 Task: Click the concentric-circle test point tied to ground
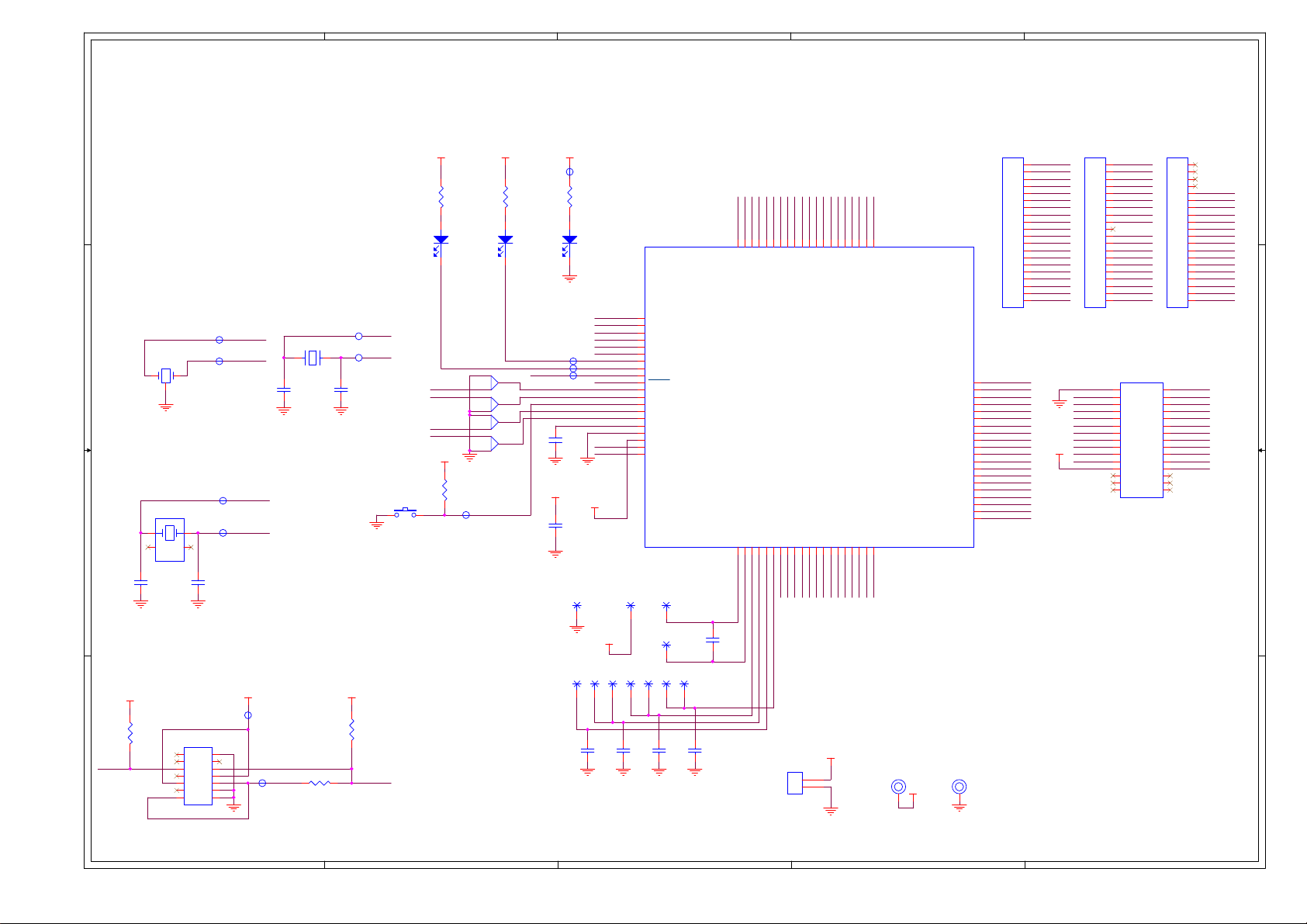click(x=960, y=787)
